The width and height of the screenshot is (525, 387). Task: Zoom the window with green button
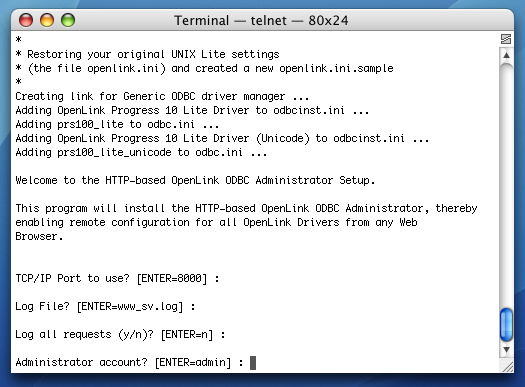point(68,20)
